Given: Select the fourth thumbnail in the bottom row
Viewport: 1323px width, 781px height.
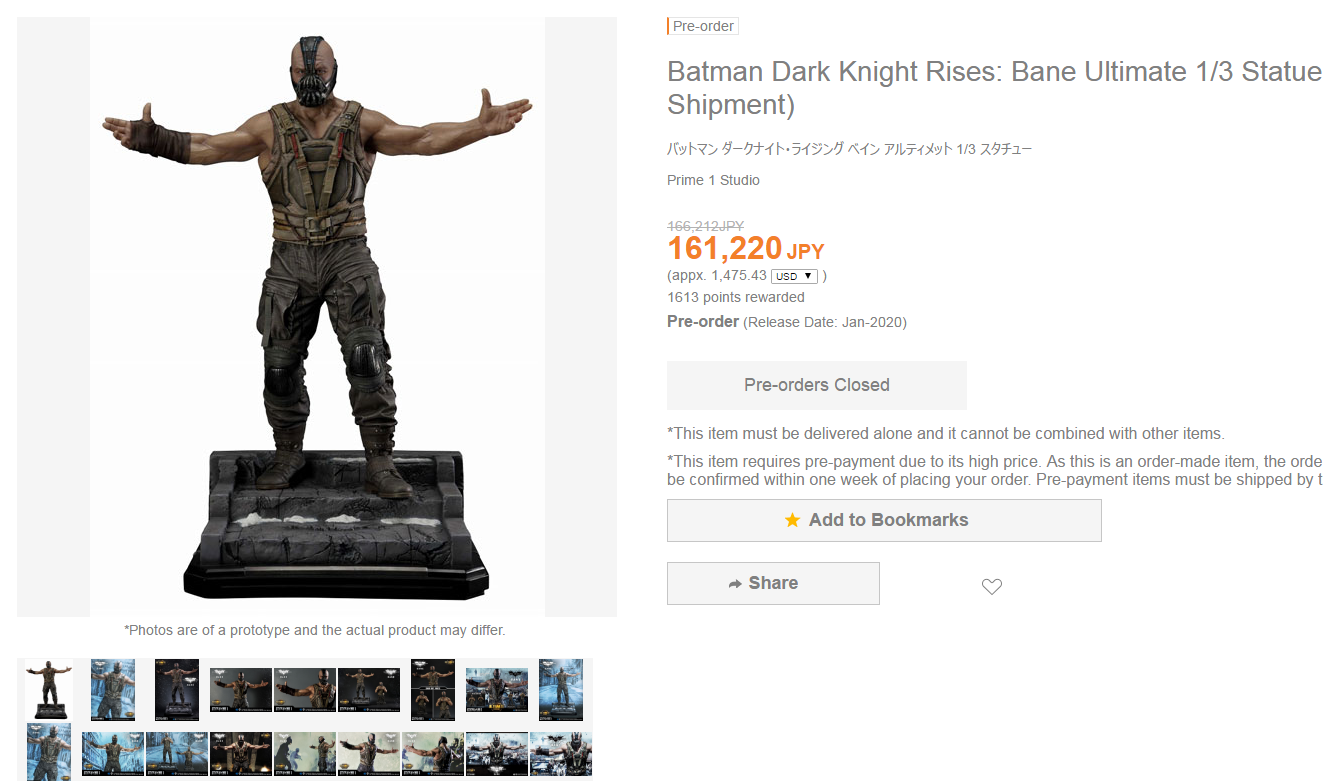Looking at the screenshot, I should [241, 753].
